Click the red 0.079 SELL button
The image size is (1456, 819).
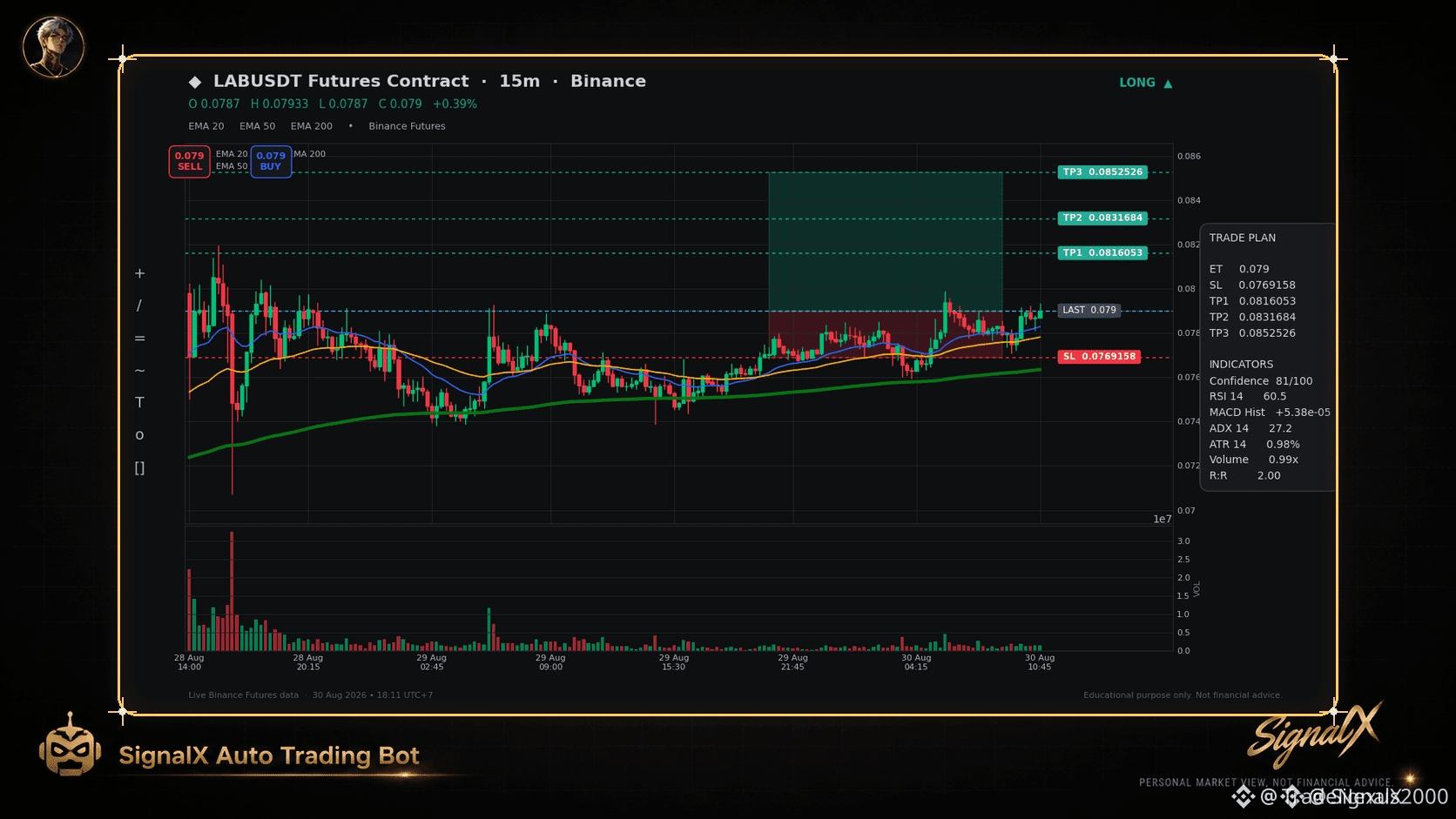[x=190, y=161]
